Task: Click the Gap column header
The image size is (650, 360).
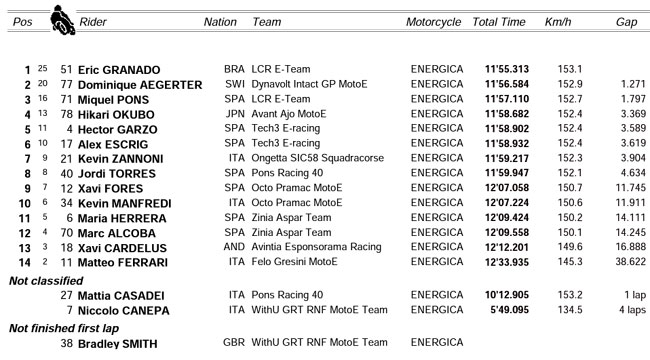Action: [626, 22]
